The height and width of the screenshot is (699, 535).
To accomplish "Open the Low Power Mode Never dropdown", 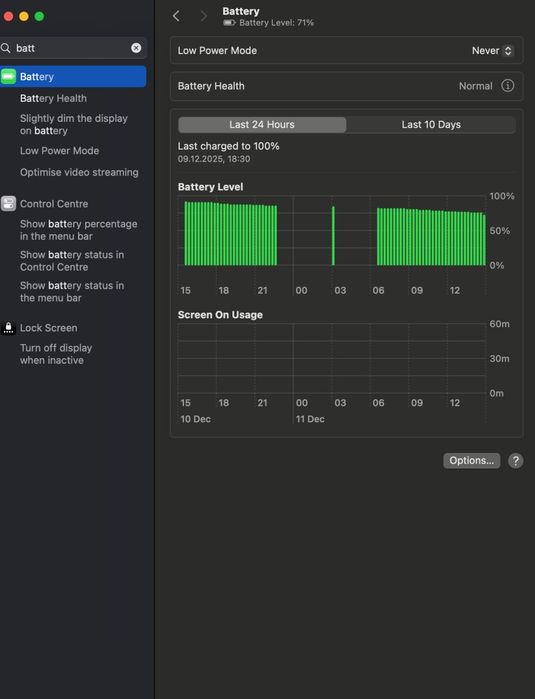I will click(493, 51).
